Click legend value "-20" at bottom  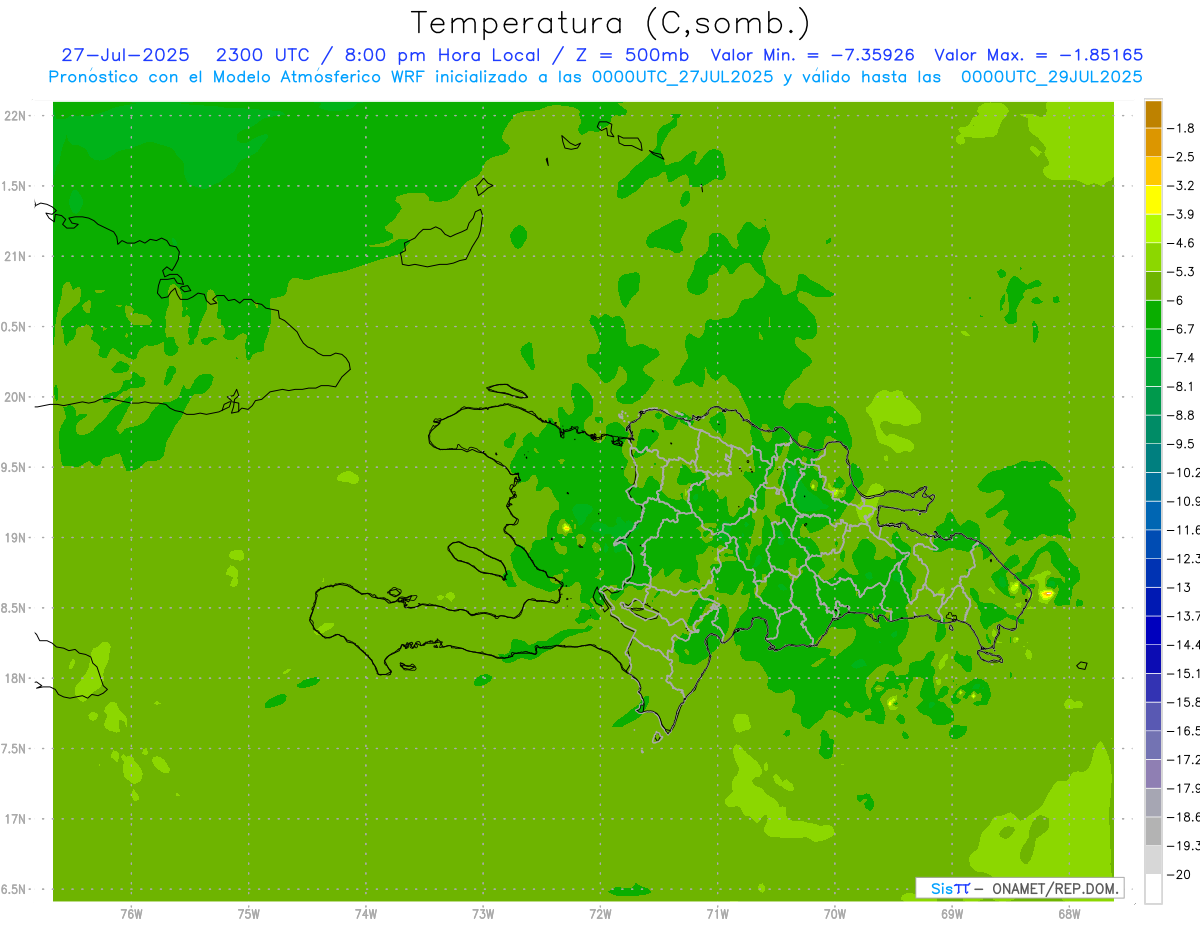1180,874
